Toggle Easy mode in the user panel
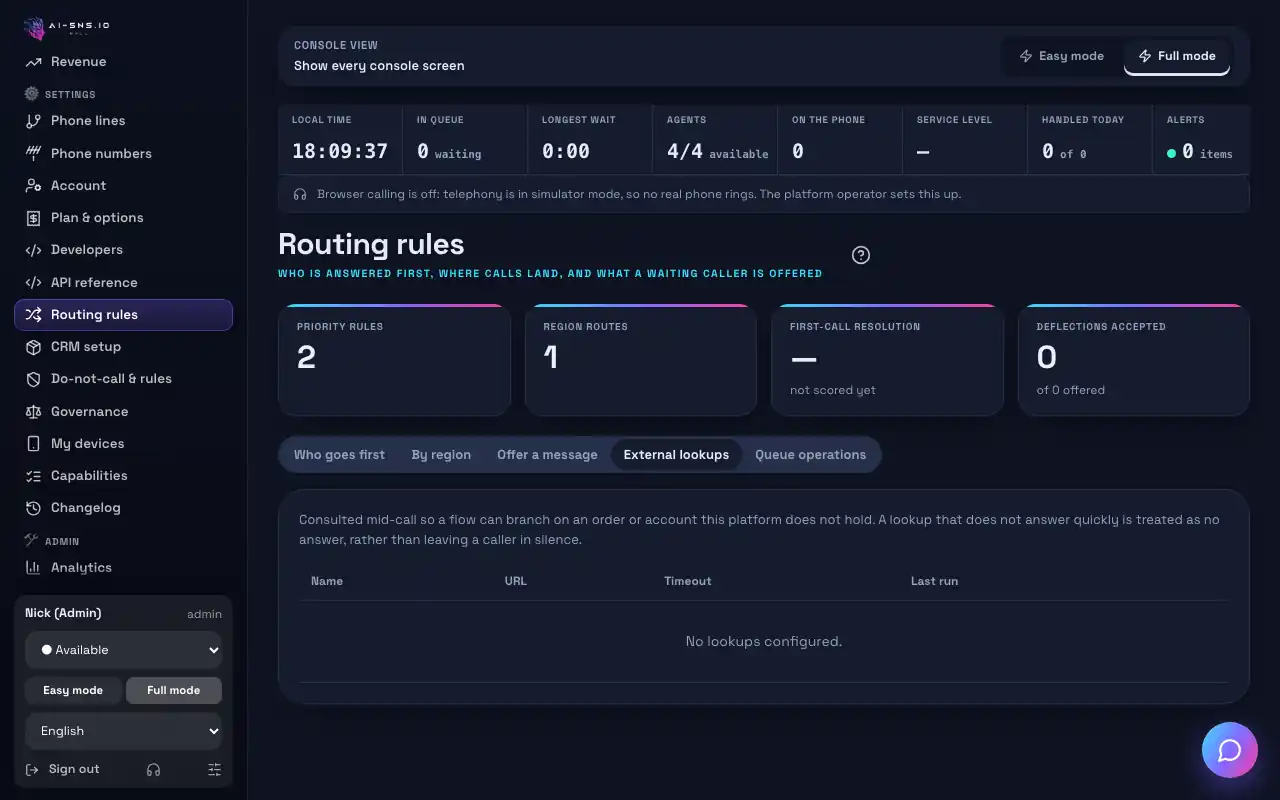This screenshot has height=800, width=1280. point(73,690)
